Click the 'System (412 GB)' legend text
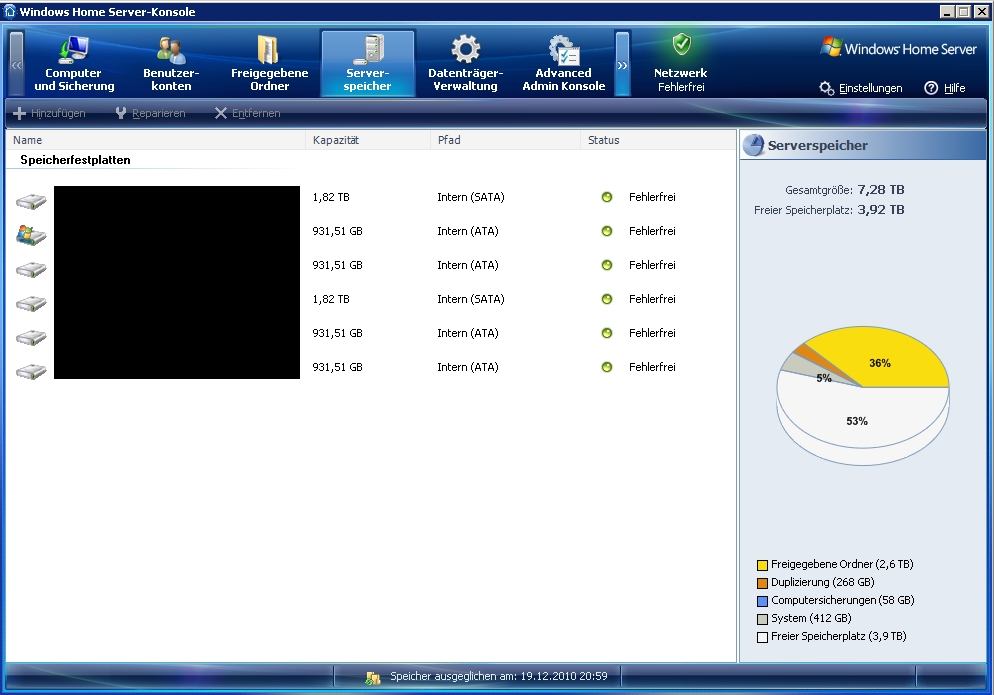 click(811, 618)
